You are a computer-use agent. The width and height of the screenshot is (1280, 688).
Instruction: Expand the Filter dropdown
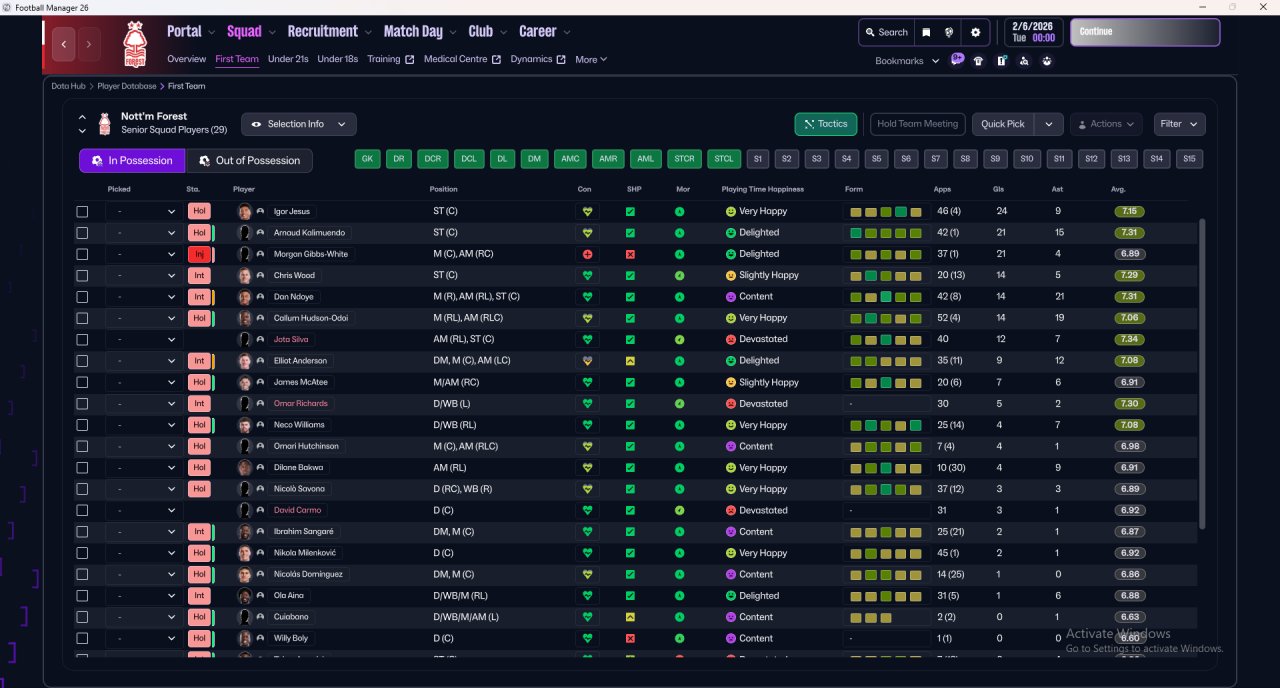(x=1179, y=124)
